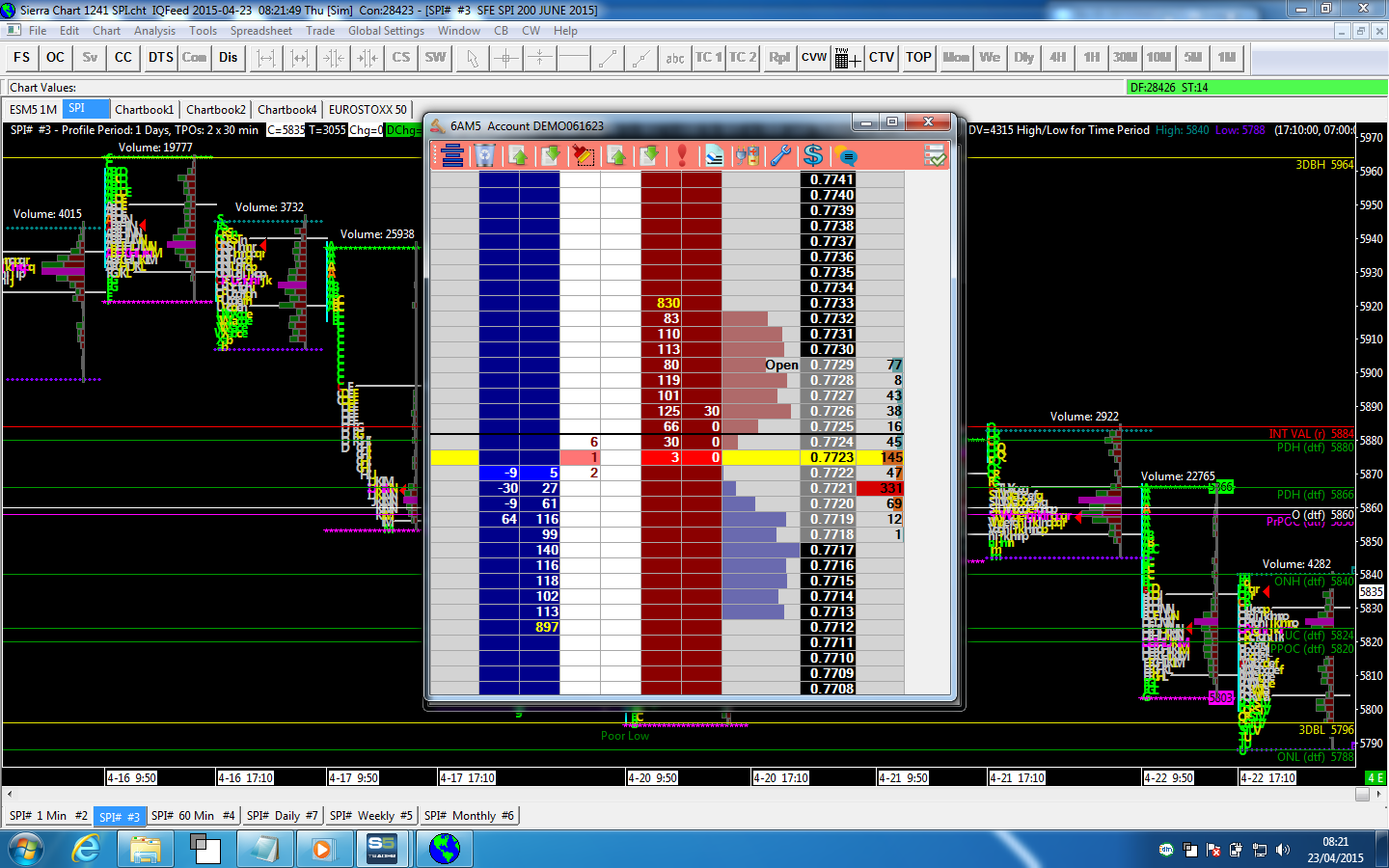Click the checklist icon at DOM toolbar right

[x=935, y=155]
